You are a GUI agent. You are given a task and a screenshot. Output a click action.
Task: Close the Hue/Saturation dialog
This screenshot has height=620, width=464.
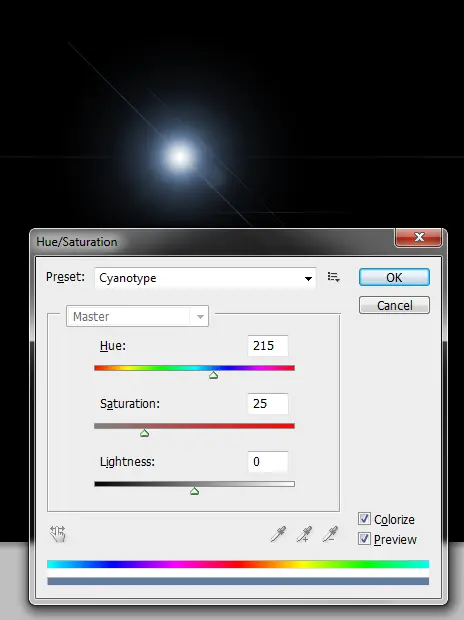click(419, 237)
